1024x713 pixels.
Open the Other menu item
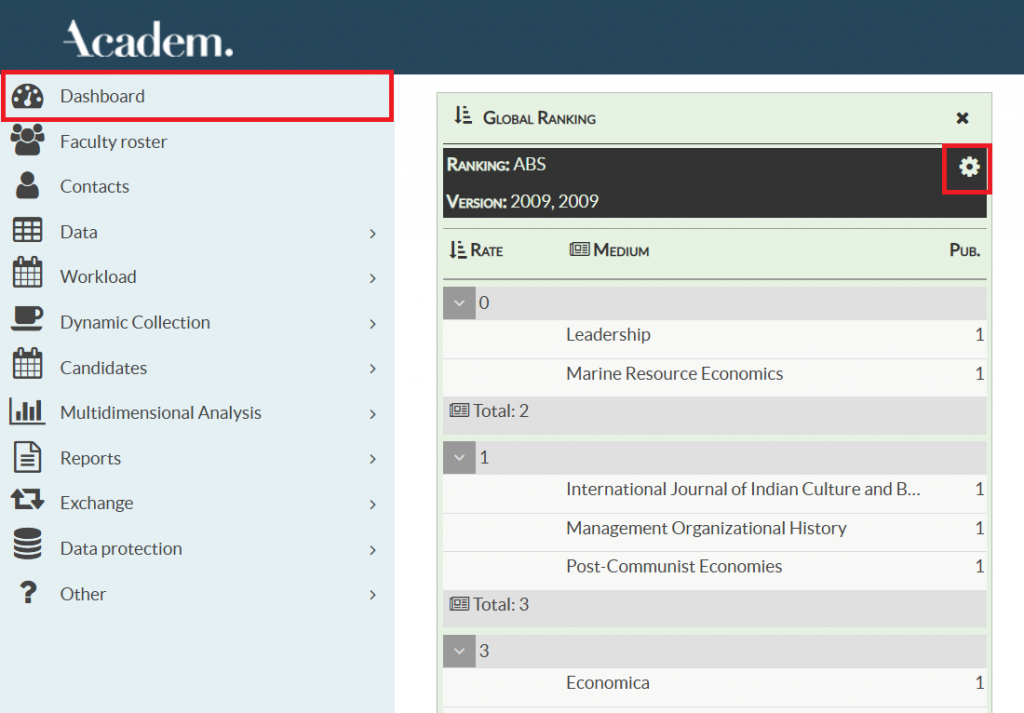click(83, 593)
